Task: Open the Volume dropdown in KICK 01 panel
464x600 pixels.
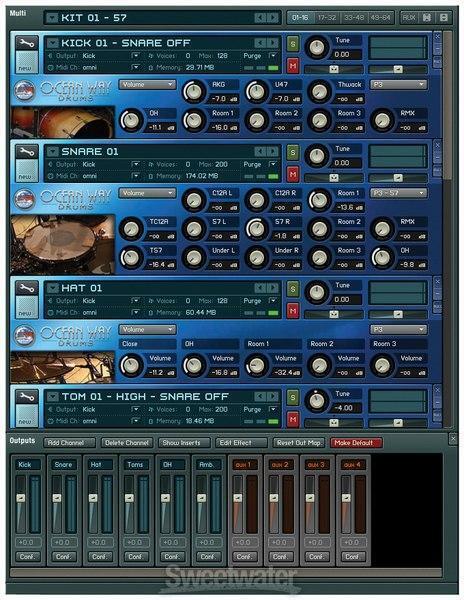Action: (147, 85)
